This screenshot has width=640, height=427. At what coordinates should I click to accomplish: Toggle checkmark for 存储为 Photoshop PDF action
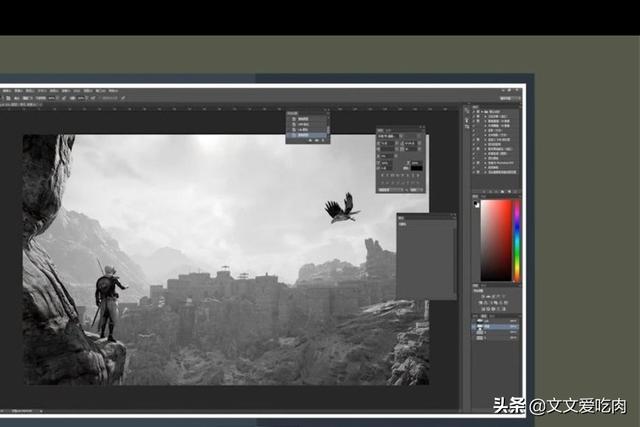point(474,163)
